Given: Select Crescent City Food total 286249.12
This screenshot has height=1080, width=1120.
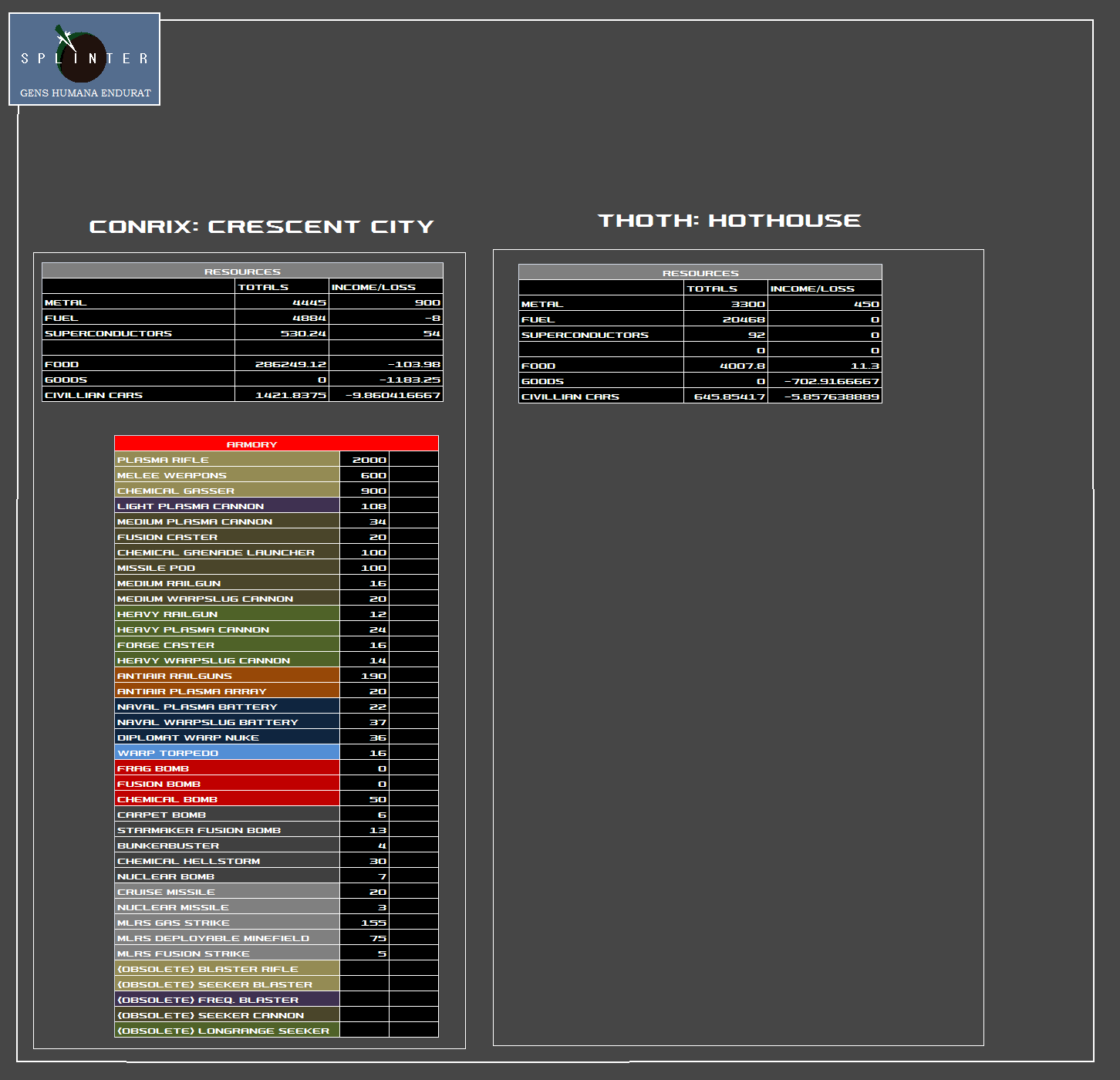Looking at the screenshot, I should click(282, 364).
